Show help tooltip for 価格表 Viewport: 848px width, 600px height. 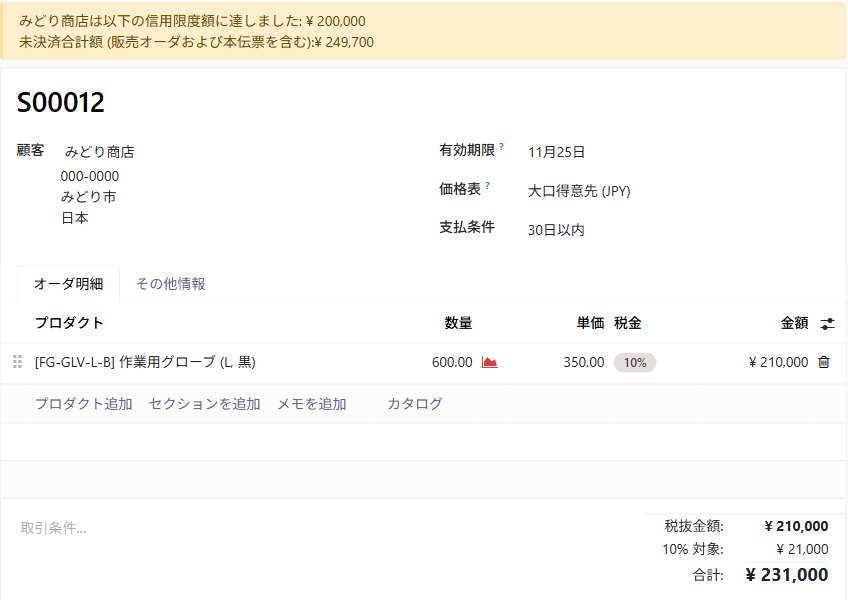(487, 186)
